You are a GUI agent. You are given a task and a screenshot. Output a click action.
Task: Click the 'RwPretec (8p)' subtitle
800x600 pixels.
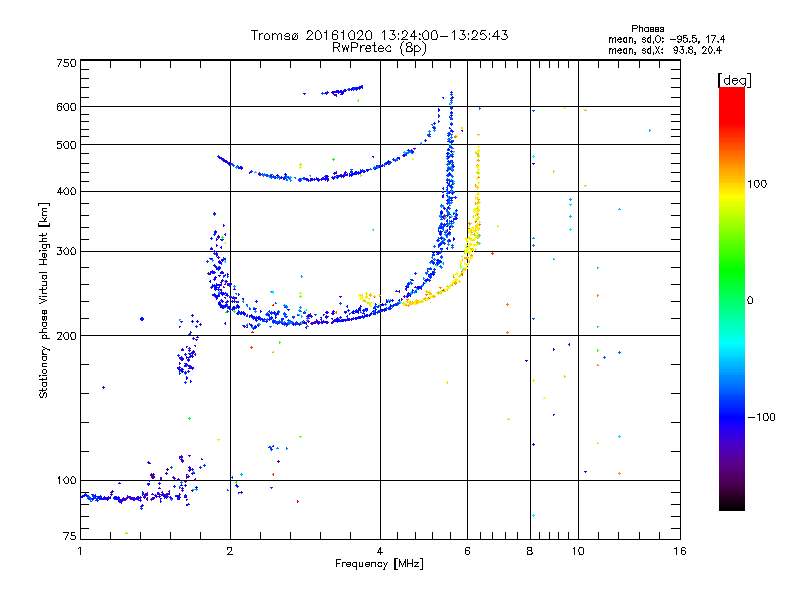coord(379,48)
